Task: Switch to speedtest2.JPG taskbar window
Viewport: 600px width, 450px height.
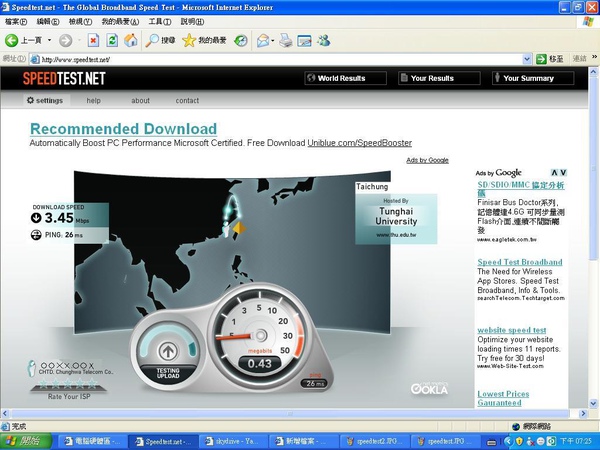Action: [375, 441]
